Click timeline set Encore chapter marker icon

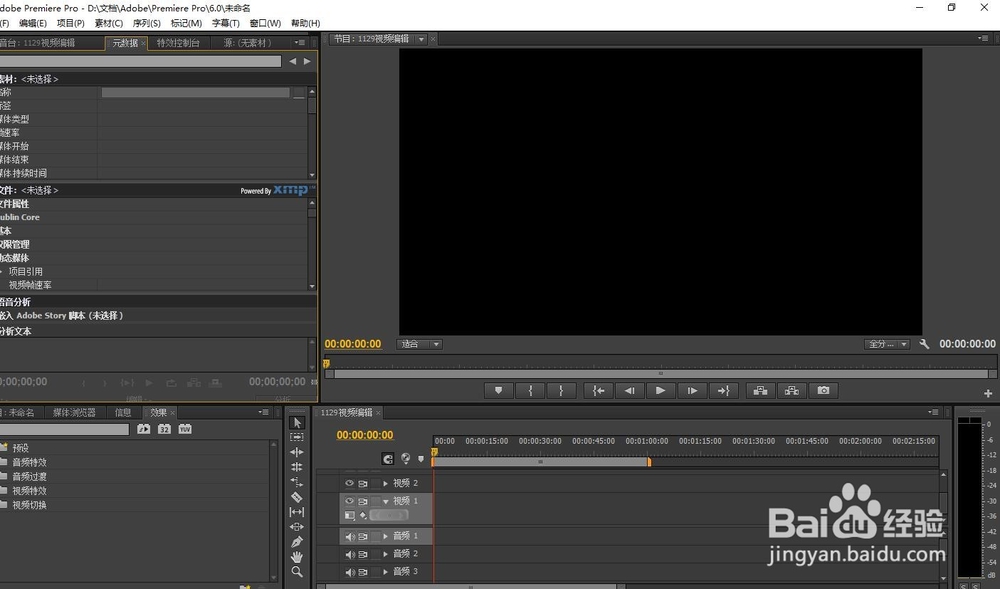coord(405,458)
